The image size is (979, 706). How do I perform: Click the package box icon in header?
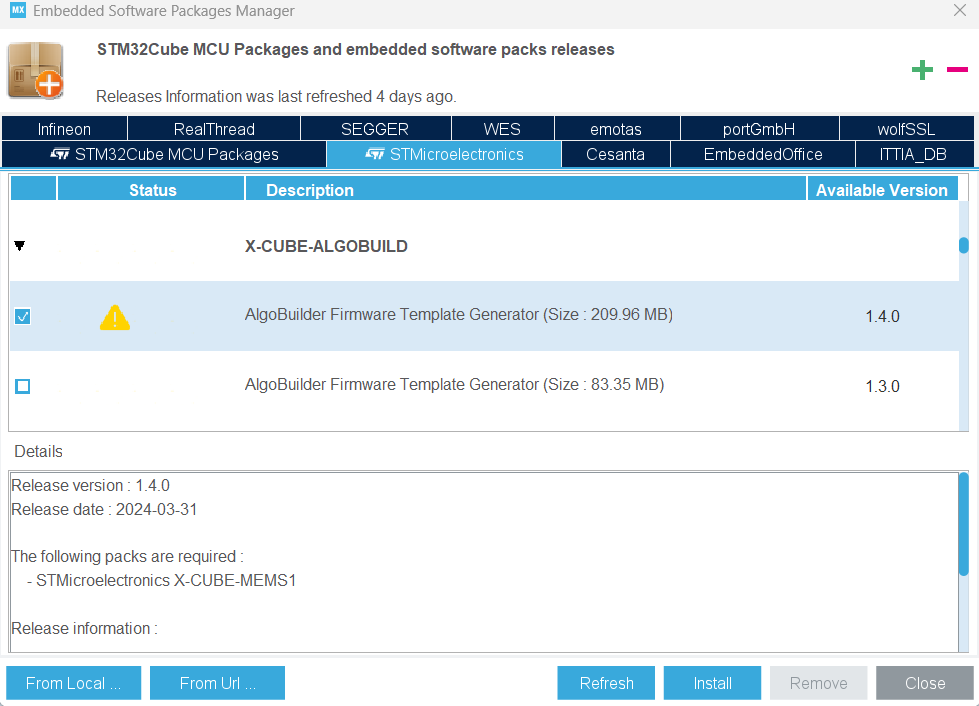36,70
